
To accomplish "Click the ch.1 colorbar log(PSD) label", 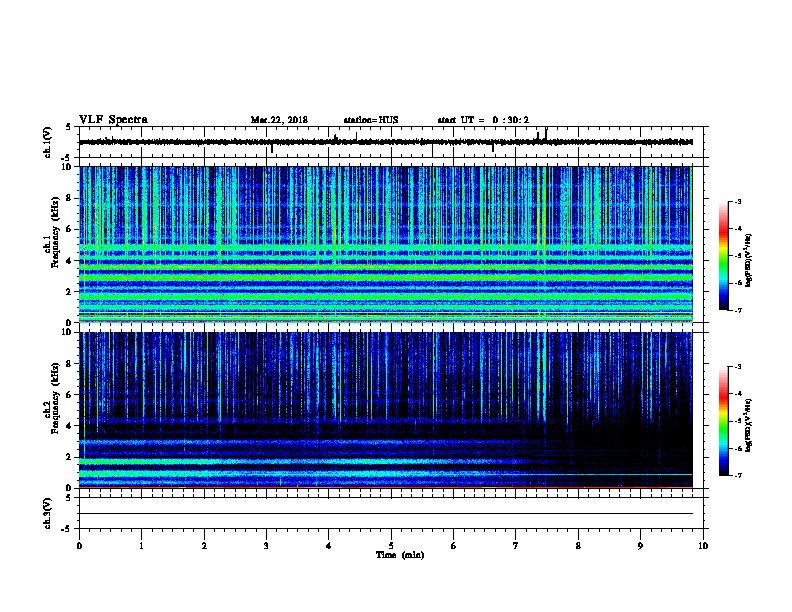I will pyautogui.click(x=748, y=260).
